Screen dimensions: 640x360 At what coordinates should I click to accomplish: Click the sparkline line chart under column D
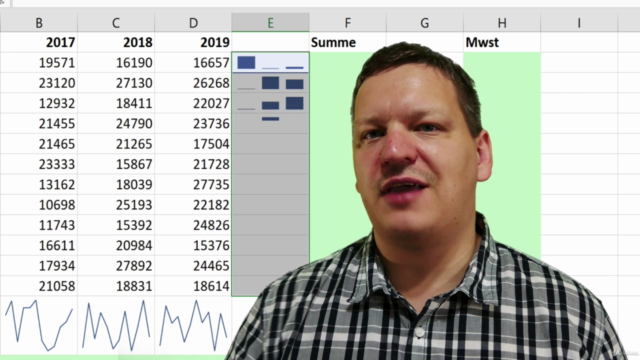pos(193,326)
